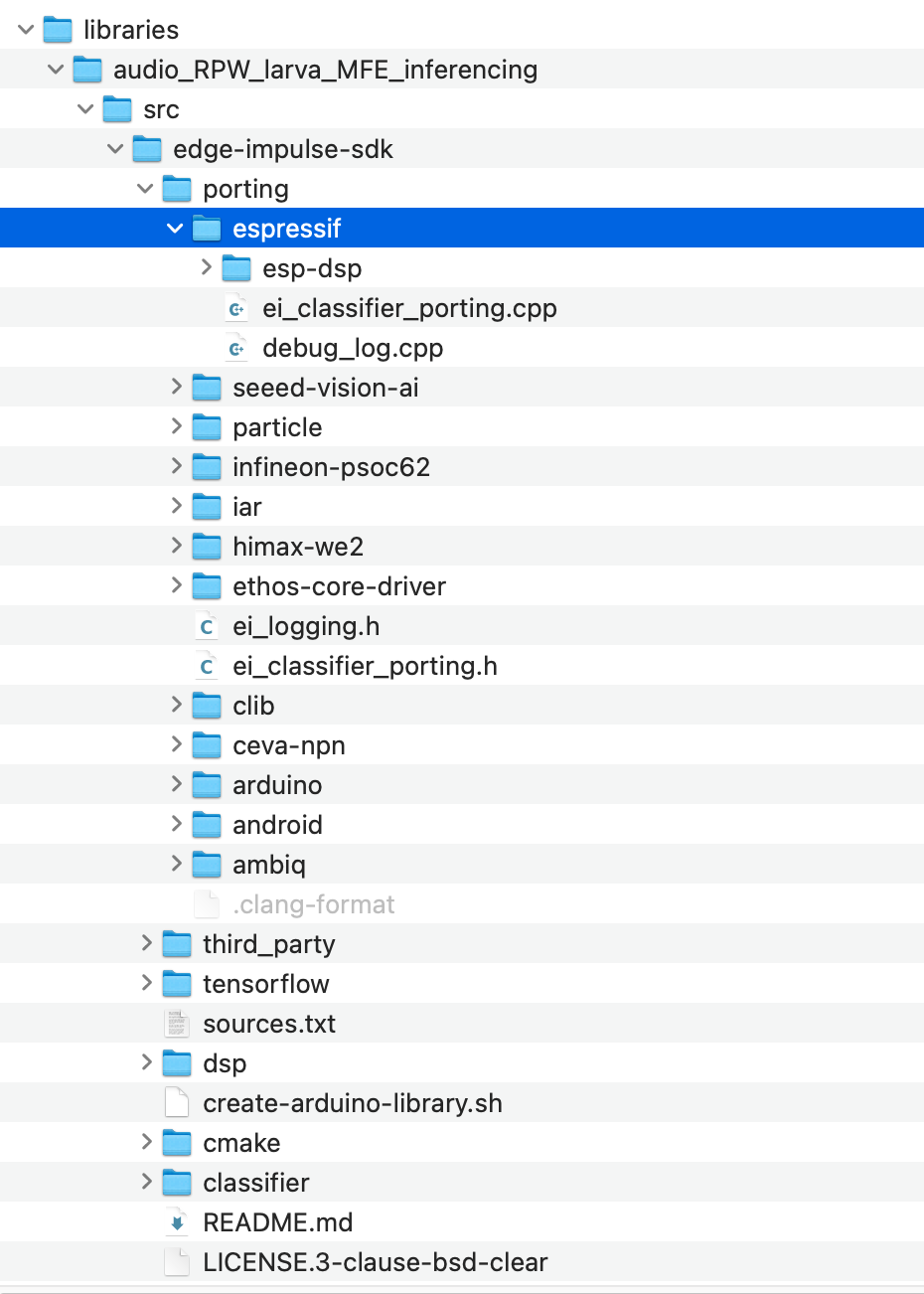This screenshot has width=924, height=1294.
Task: Expand the infineon-psoc62 folder chevron
Action: 176,466
